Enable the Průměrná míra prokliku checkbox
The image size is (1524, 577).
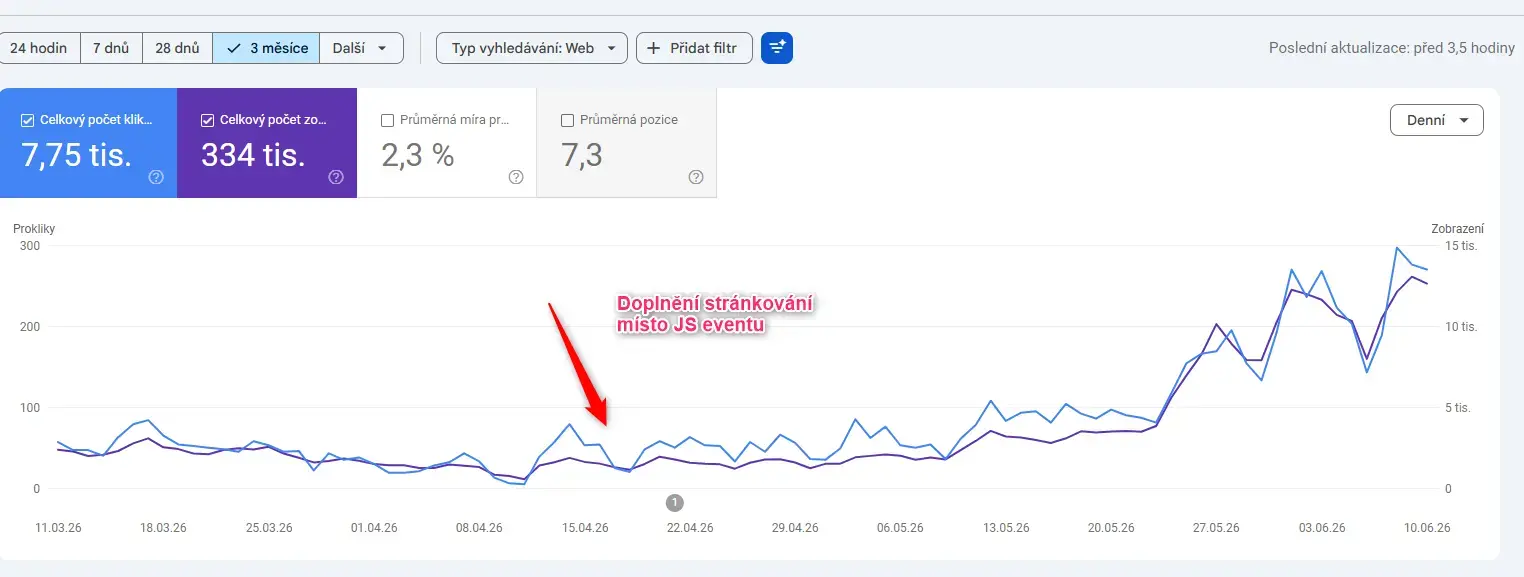click(388, 120)
